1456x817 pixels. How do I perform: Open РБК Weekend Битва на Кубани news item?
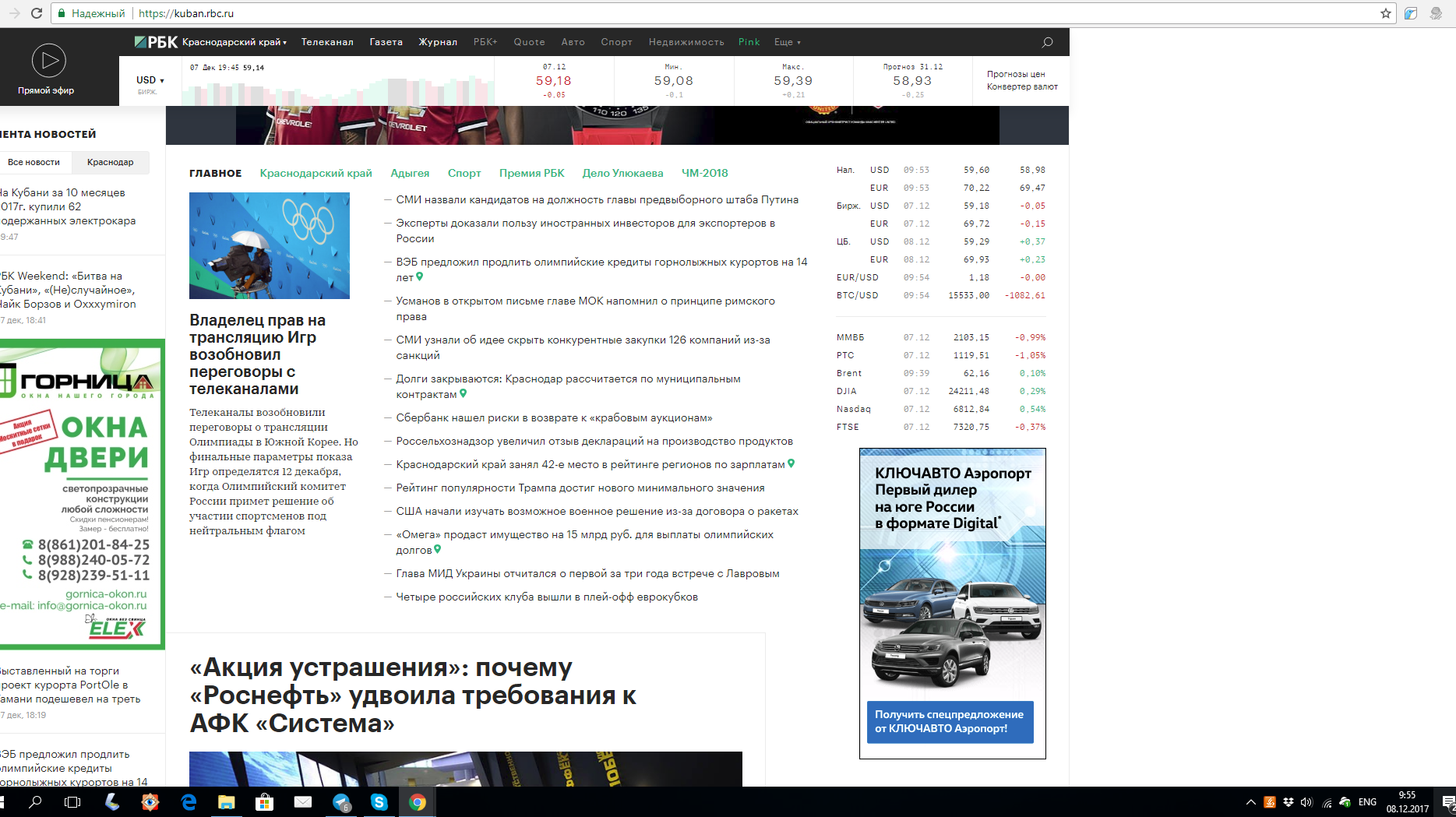[x=69, y=290]
